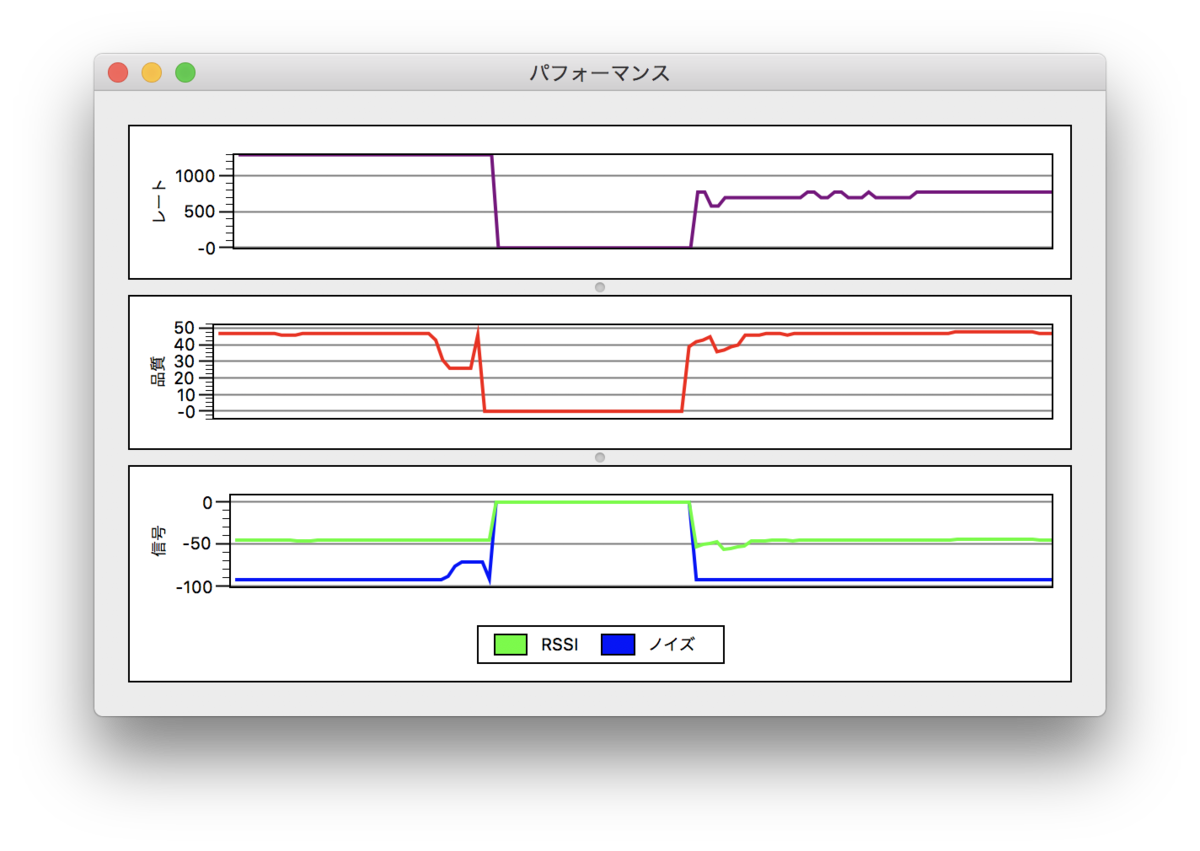Click the 1000 tick label on the rate chart

click(195, 176)
